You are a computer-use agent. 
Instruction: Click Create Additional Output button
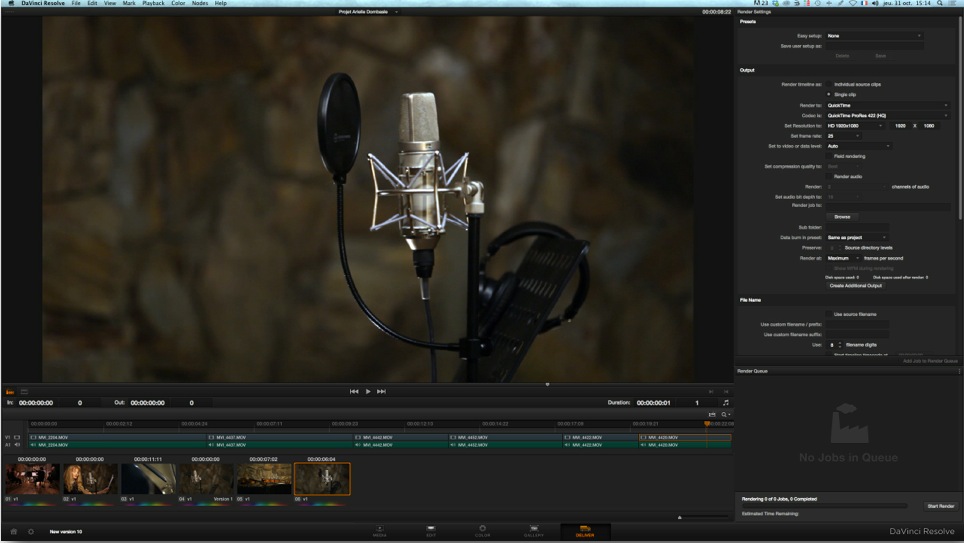point(855,286)
